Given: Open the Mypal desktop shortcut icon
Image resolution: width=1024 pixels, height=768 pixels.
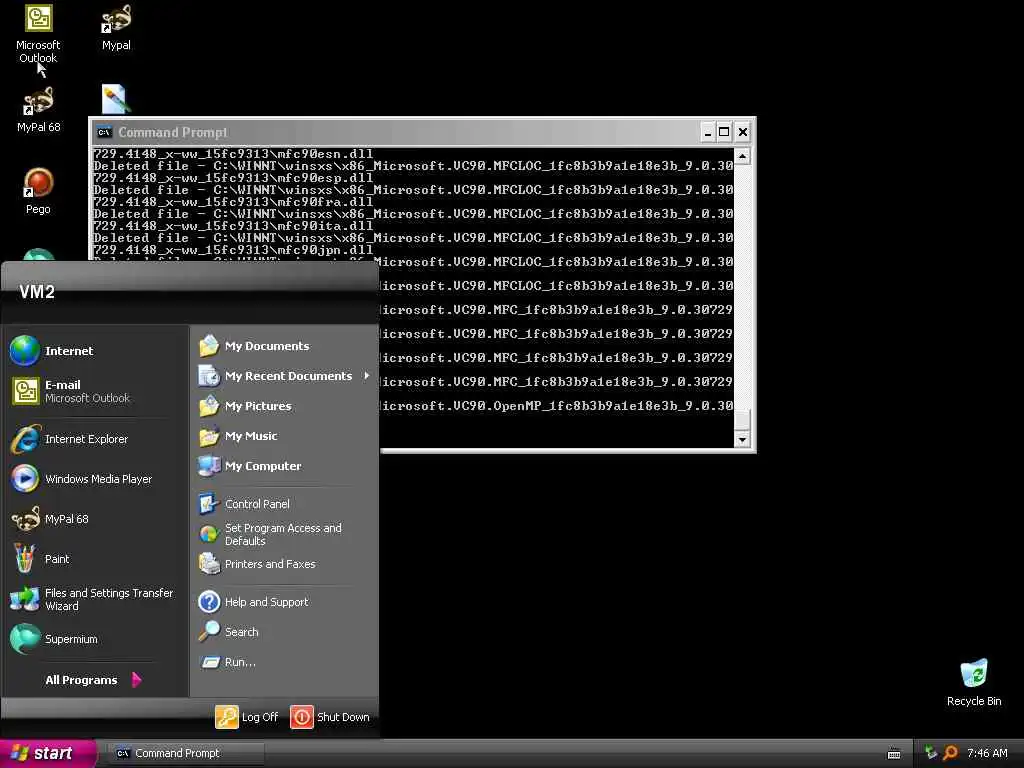Looking at the screenshot, I should pyautogui.click(x=116, y=27).
